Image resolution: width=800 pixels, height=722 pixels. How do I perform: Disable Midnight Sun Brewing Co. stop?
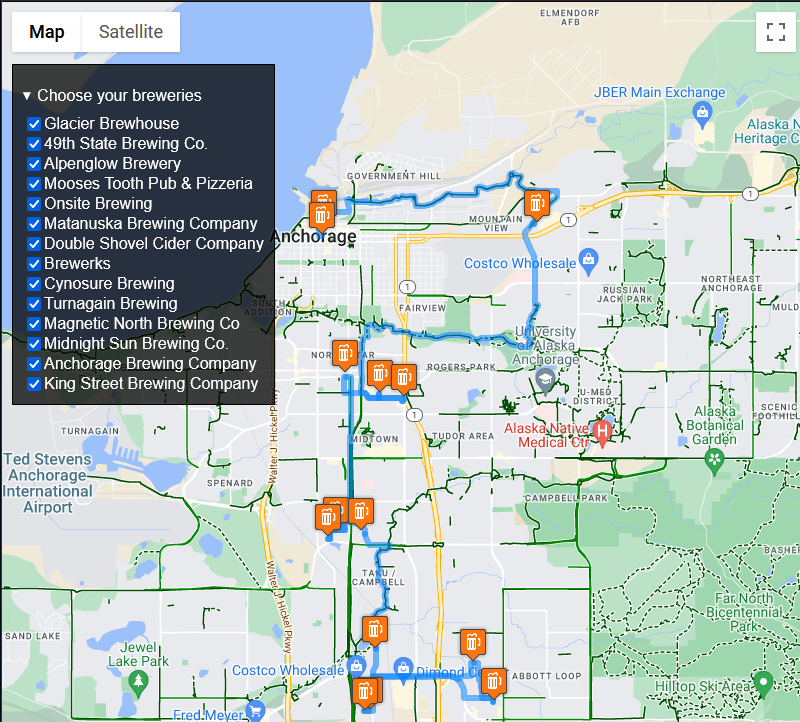pyautogui.click(x=34, y=344)
